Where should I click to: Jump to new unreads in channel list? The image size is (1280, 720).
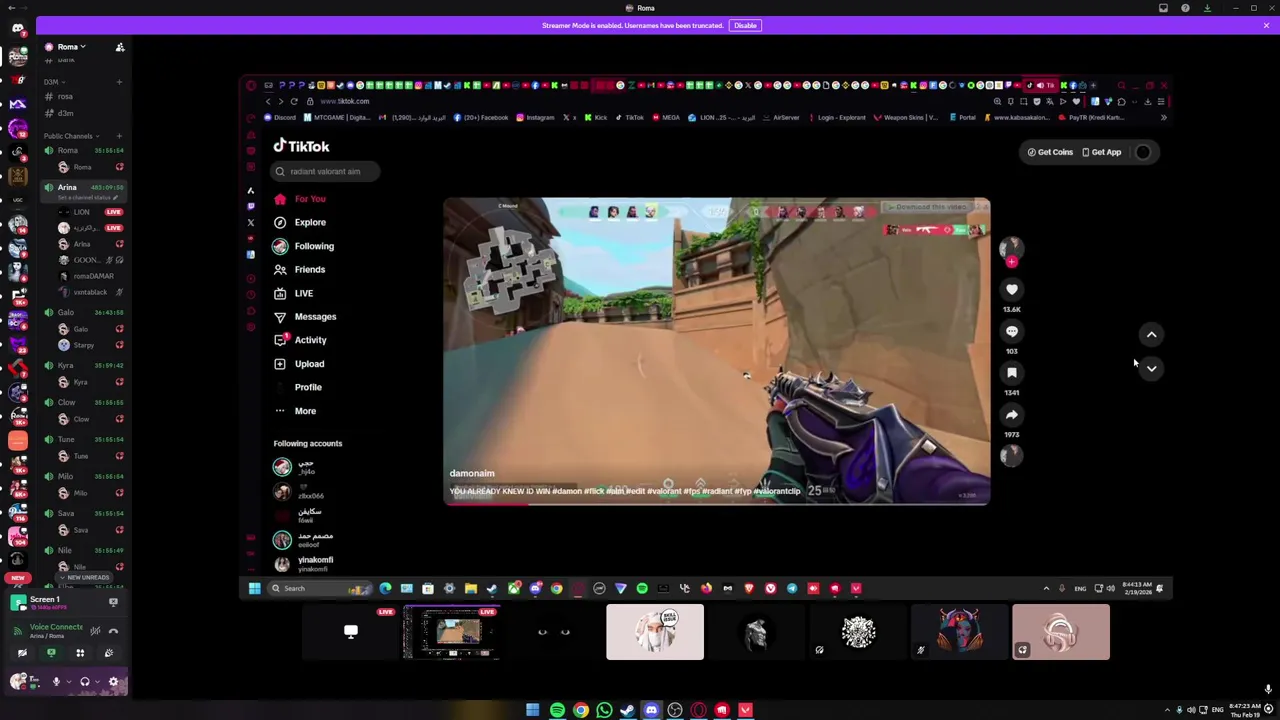pos(84,578)
